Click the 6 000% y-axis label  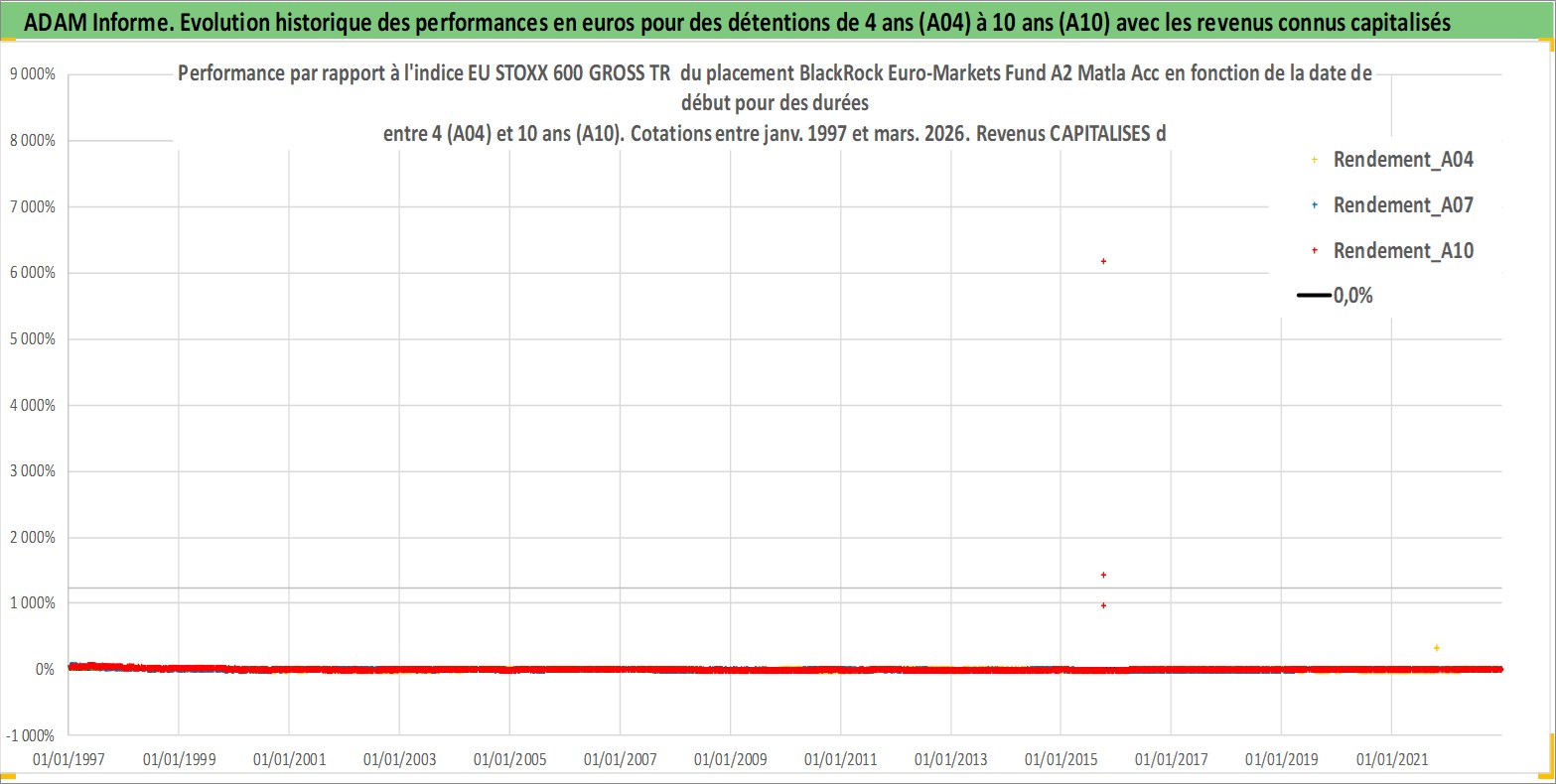click(31, 273)
